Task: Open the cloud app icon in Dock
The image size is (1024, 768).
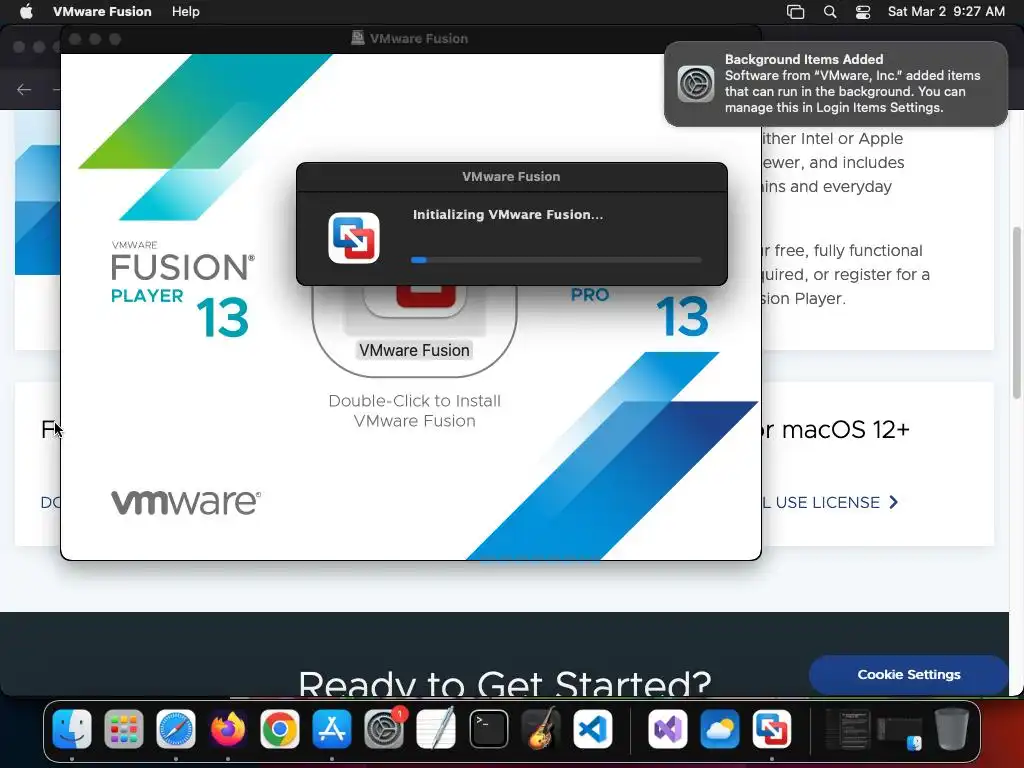Action: (720, 729)
